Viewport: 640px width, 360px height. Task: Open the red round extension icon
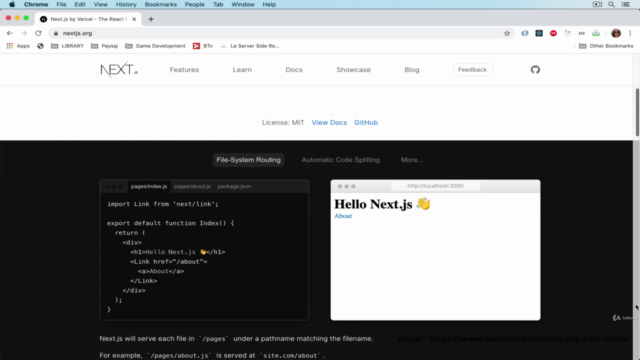(553, 33)
